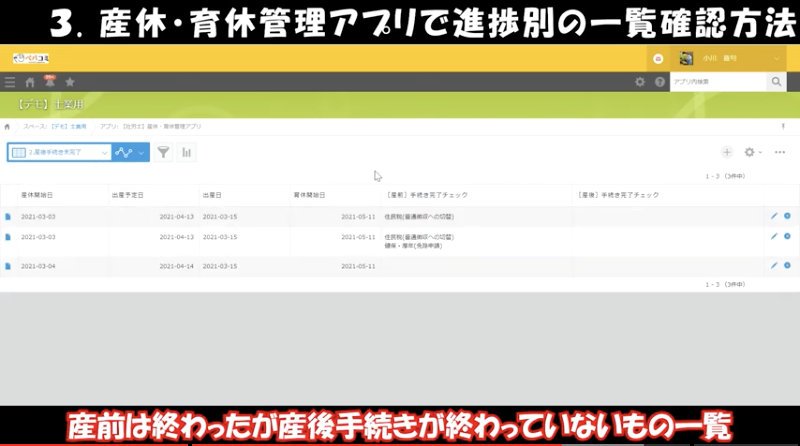Open bookmarks via the star icon

69,82
